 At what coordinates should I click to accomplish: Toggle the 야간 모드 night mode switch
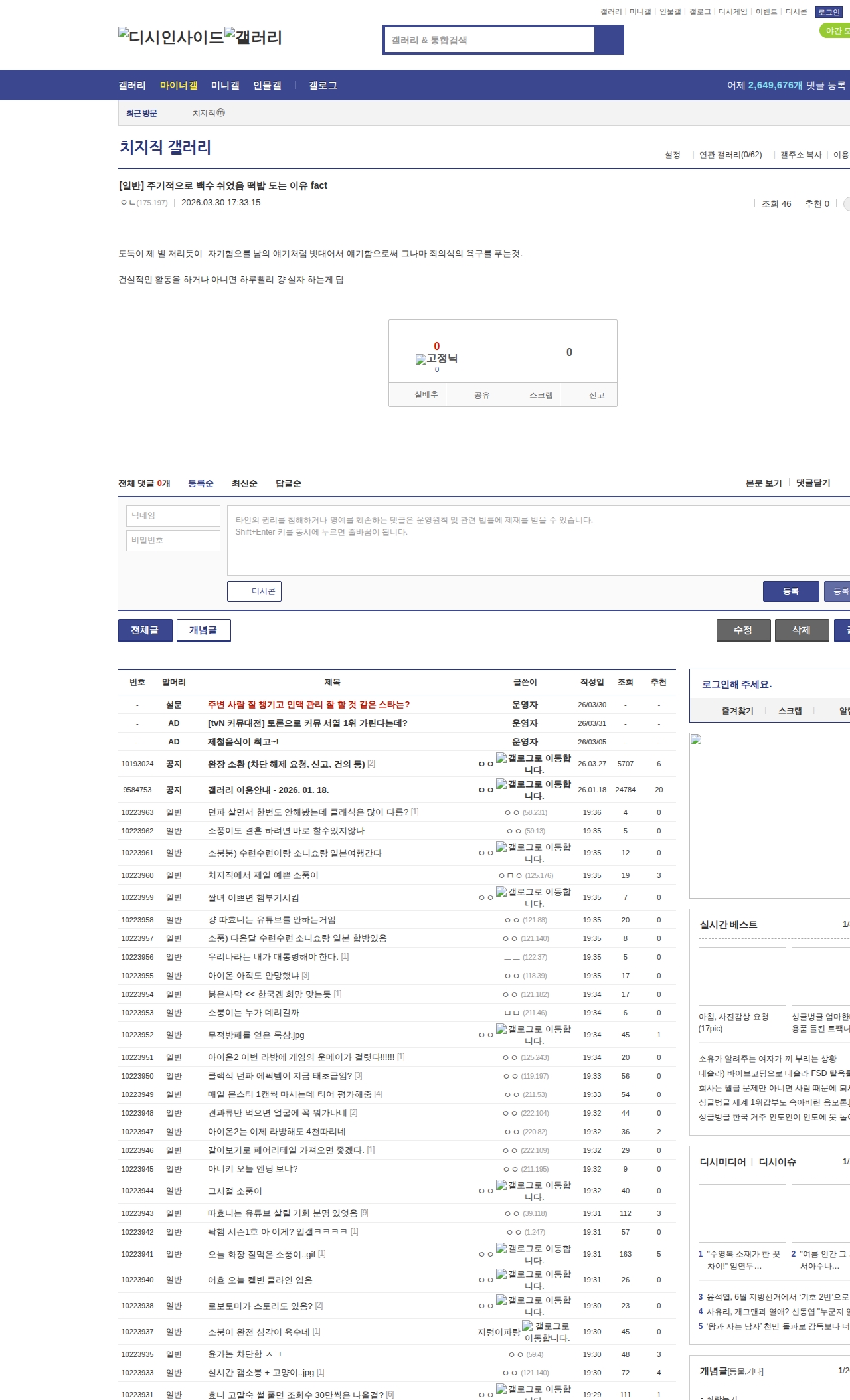click(835, 31)
